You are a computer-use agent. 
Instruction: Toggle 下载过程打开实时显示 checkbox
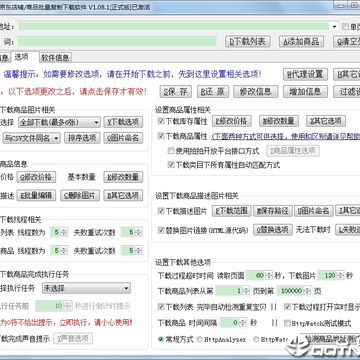pyautogui.click(x=287, y=307)
